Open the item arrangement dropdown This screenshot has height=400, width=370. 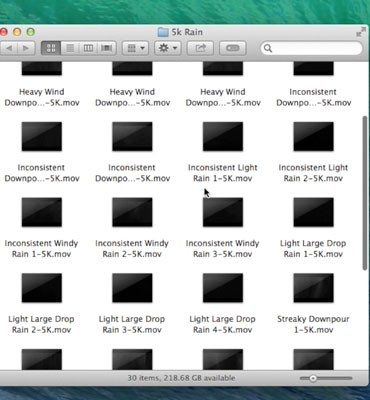(135, 48)
